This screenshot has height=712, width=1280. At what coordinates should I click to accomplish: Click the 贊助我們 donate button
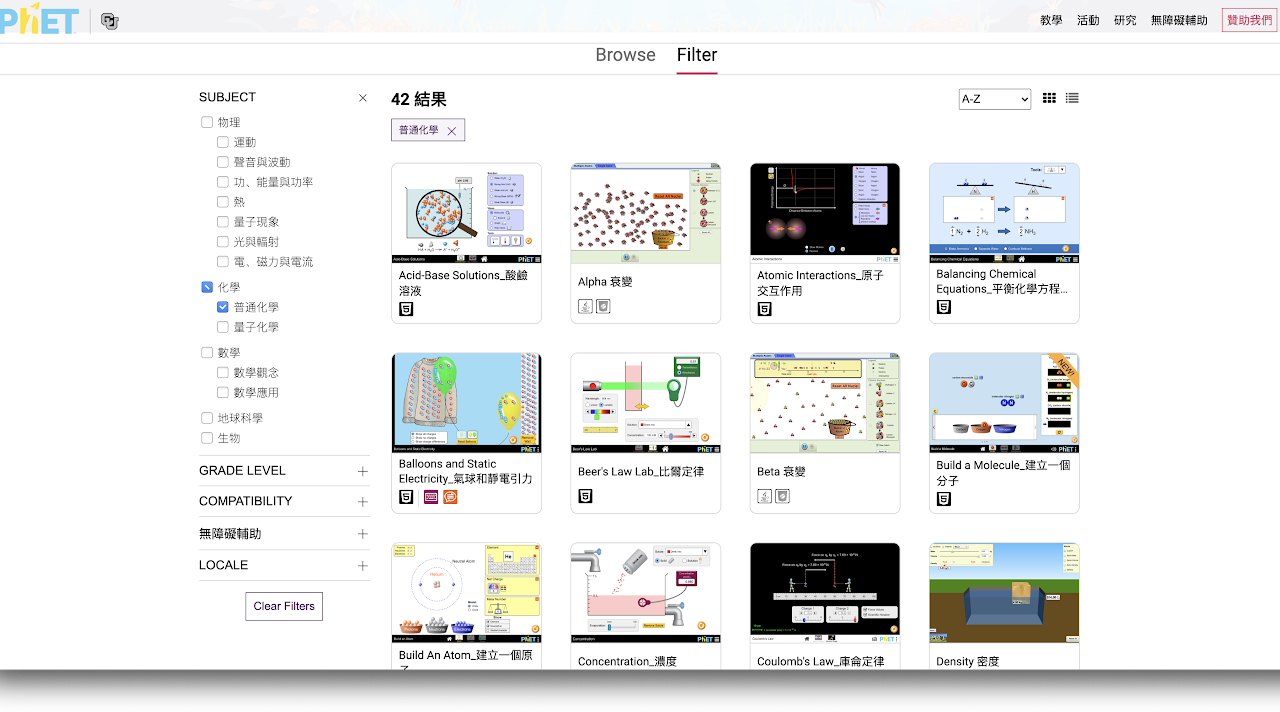(1249, 20)
